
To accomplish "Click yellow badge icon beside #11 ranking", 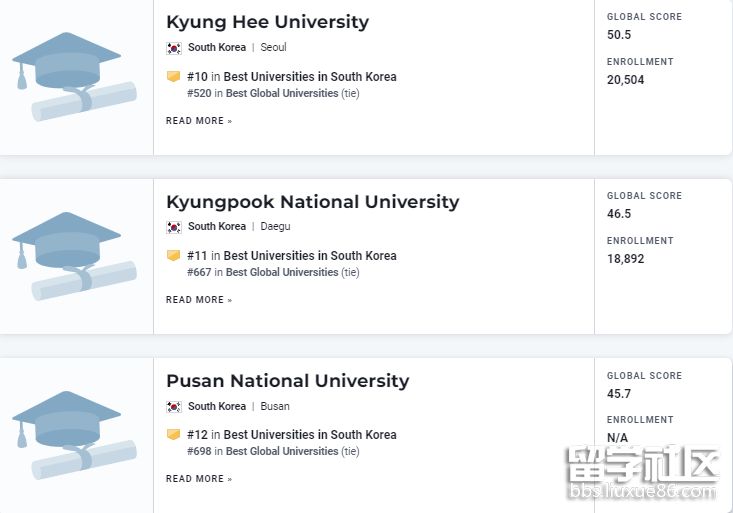I will (x=174, y=255).
